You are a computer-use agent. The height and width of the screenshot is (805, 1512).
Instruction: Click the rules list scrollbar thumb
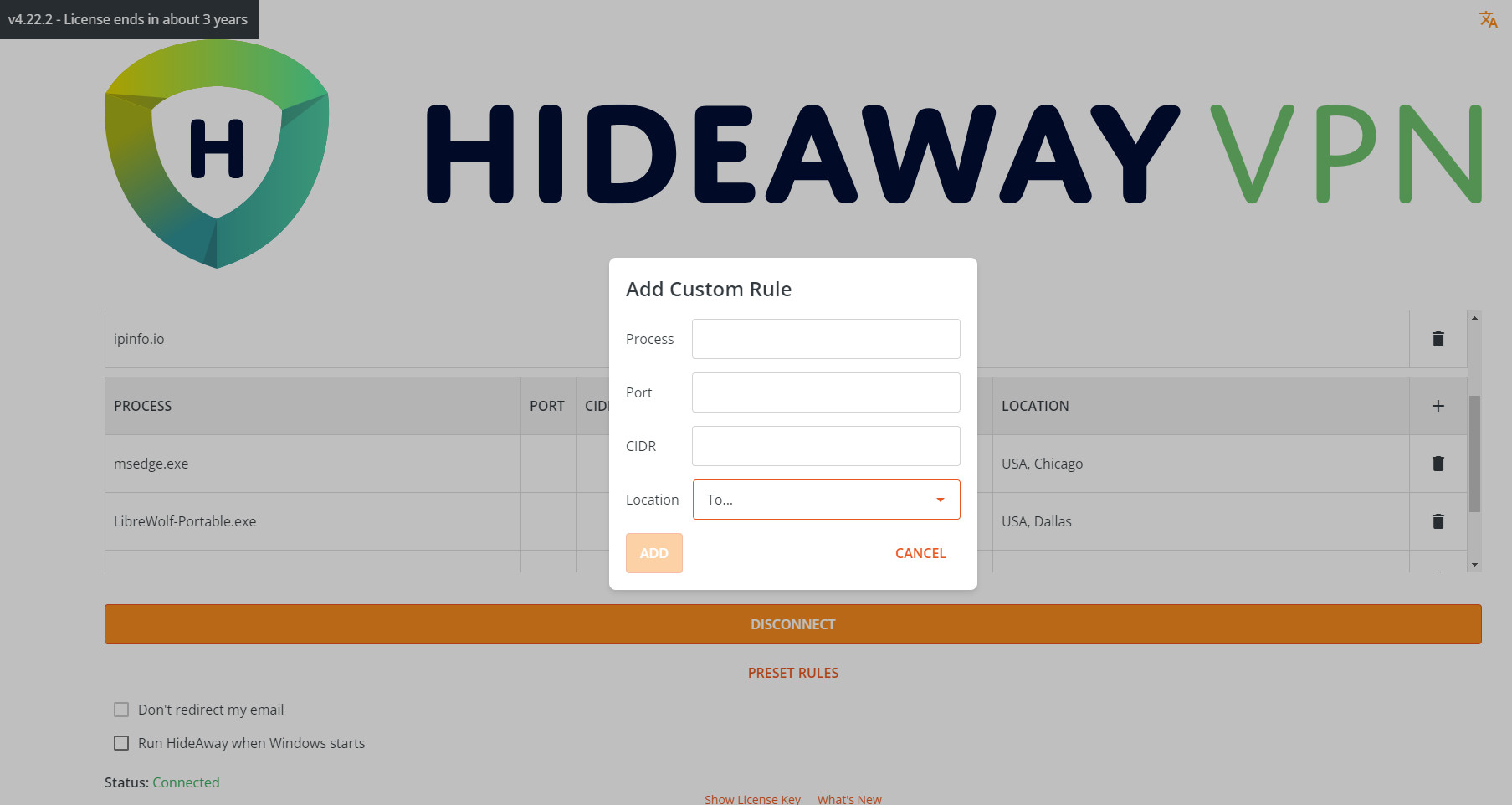(1474, 454)
